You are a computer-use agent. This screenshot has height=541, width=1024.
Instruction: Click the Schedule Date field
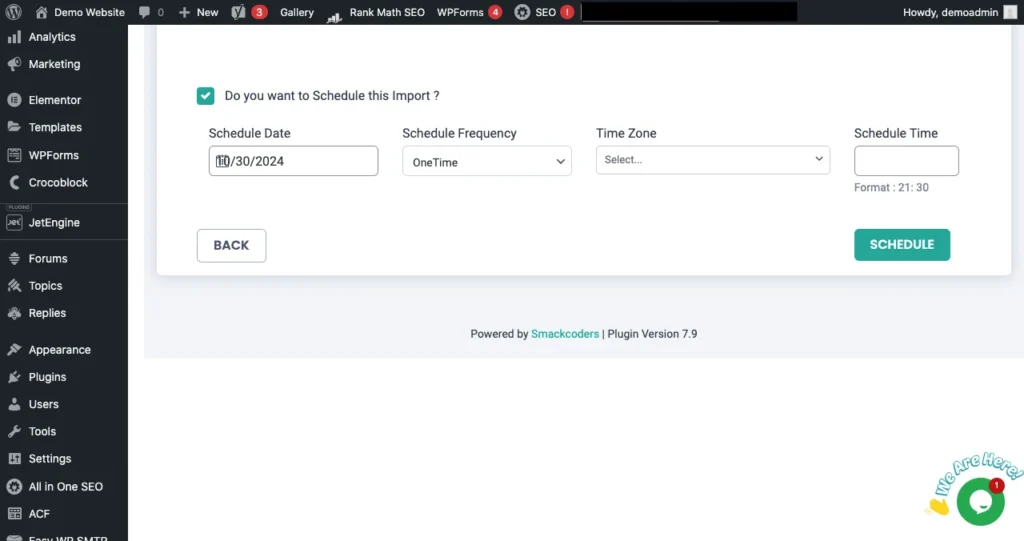click(293, 161)
